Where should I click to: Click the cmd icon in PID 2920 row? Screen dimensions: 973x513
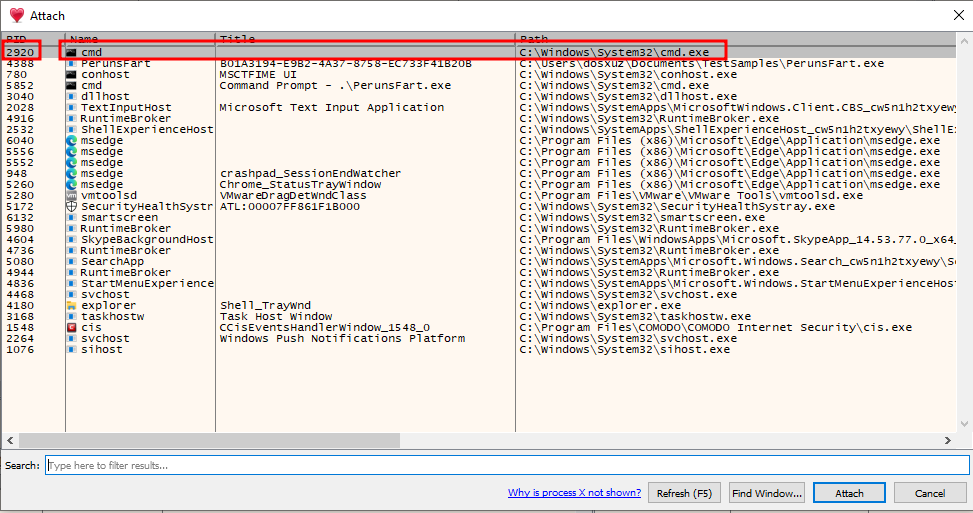point(71,52)
